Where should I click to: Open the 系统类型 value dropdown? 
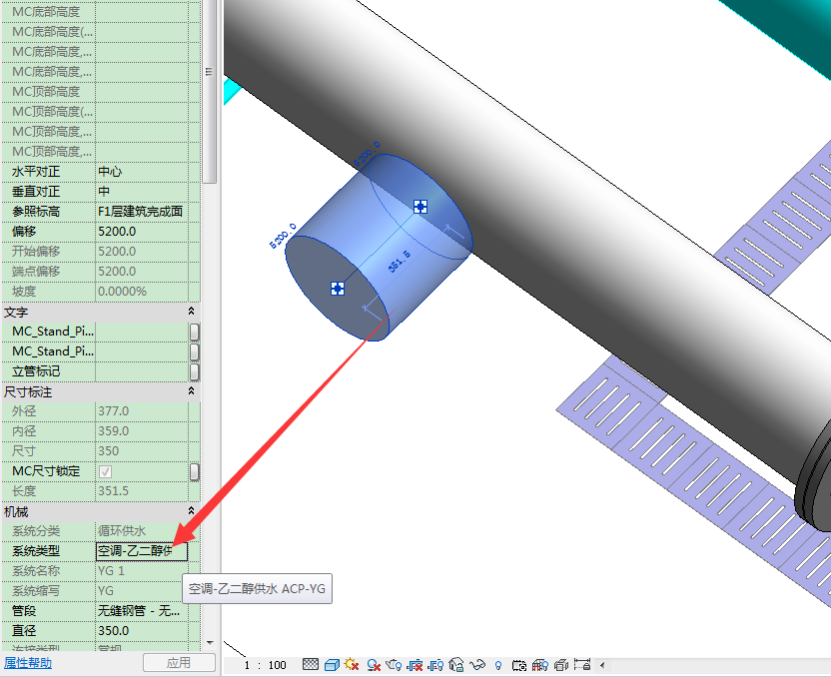142,551
